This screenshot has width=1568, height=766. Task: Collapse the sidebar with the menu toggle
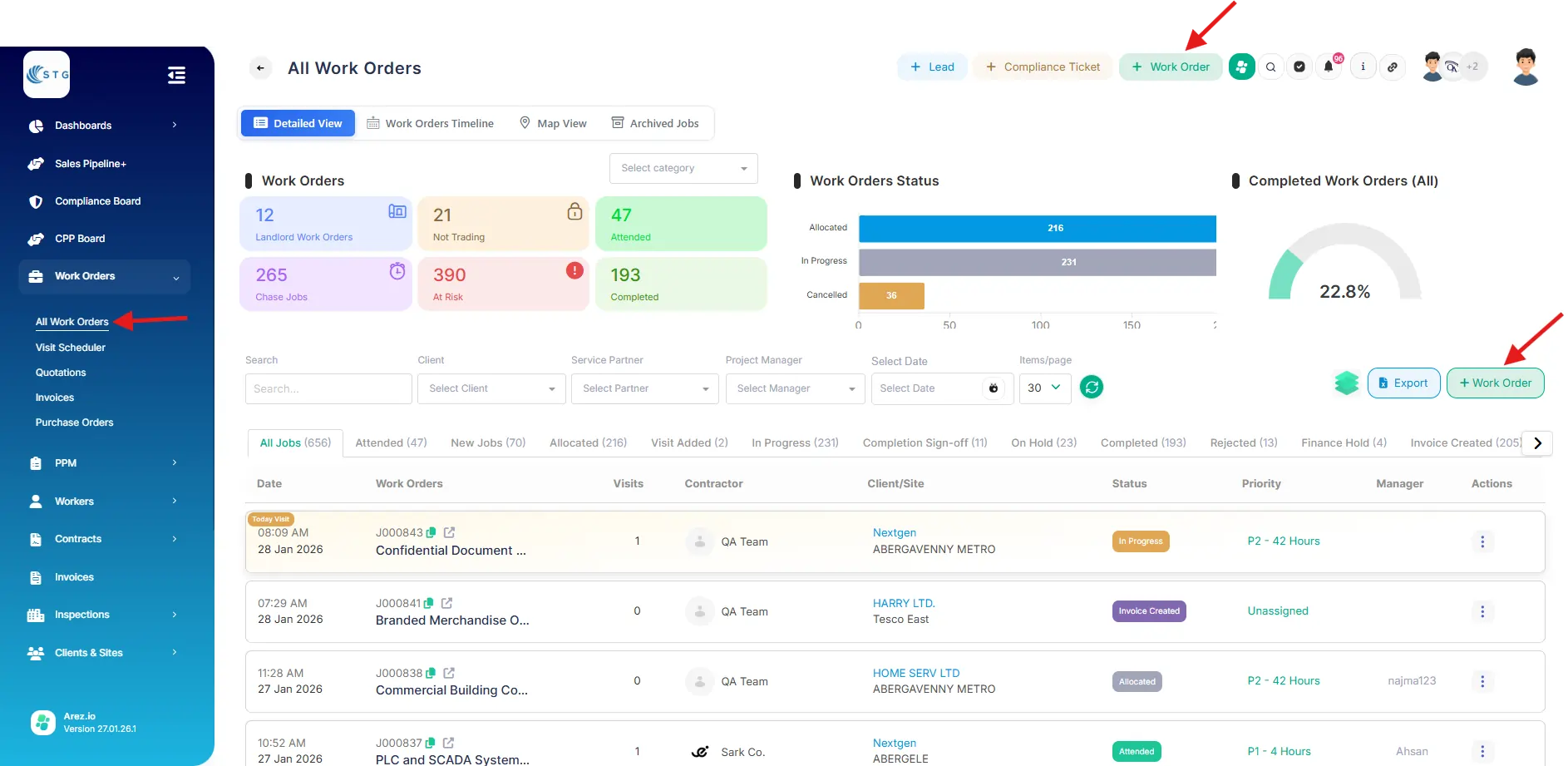pyautogui.click(x=176, y=76)
